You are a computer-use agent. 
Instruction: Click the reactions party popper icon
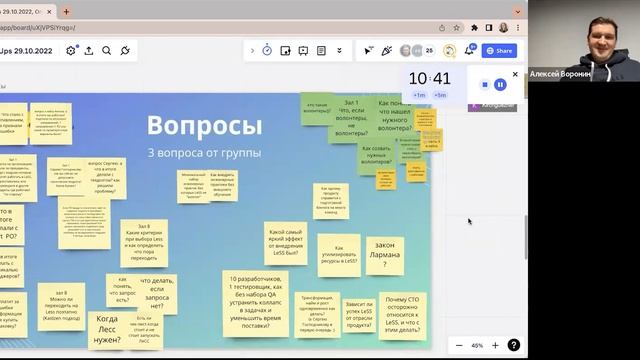click(386, 51)
